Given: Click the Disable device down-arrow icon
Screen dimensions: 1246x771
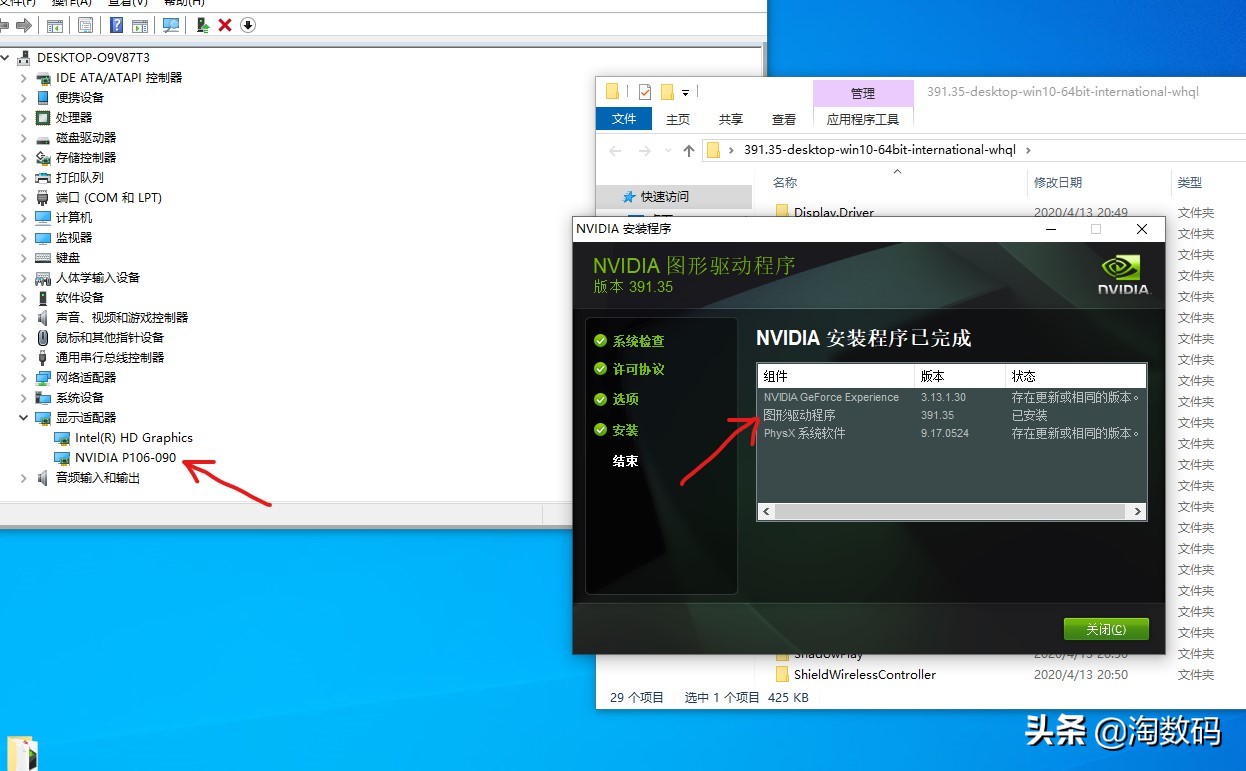Looking at the screenshot, I should (x=248, y=25).
